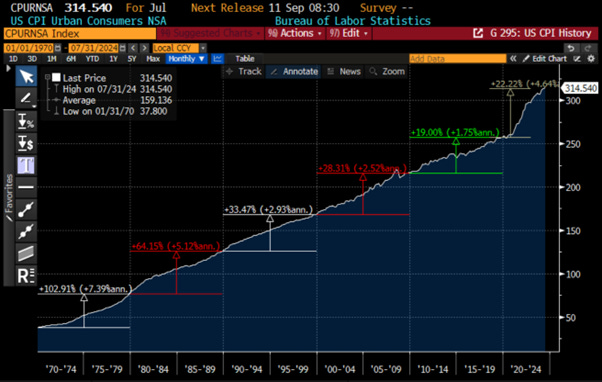The width and height of the screenshot is (602, 382).
Task: Open the Actions dropdown menu
Action: 294,33
